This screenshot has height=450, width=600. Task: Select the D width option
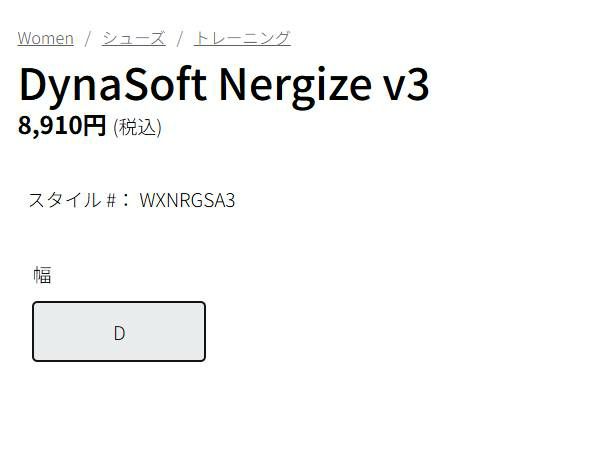pyautogui.click(x=119, y=331)
